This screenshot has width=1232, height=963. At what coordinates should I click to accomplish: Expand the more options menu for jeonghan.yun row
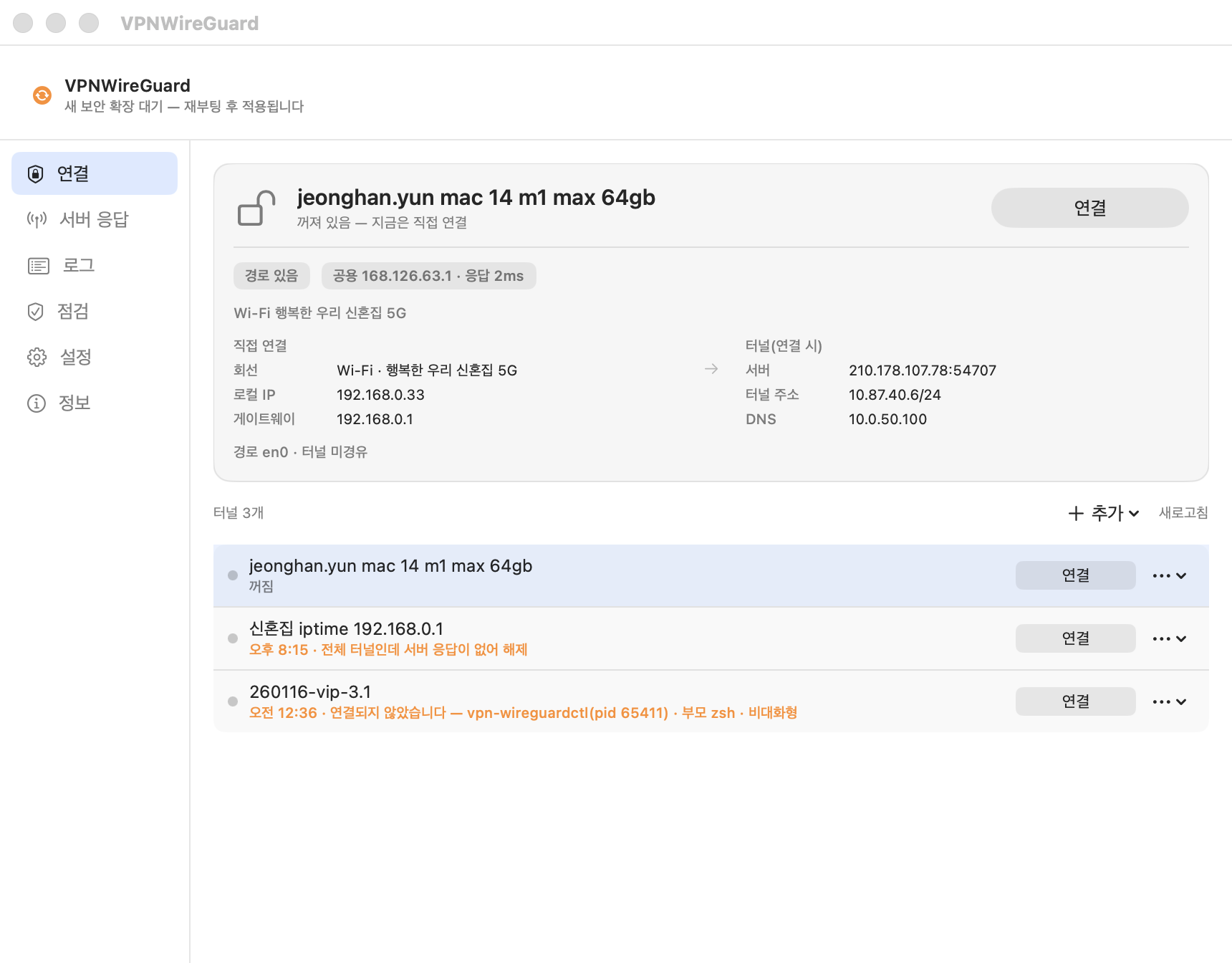(1170, 575)
